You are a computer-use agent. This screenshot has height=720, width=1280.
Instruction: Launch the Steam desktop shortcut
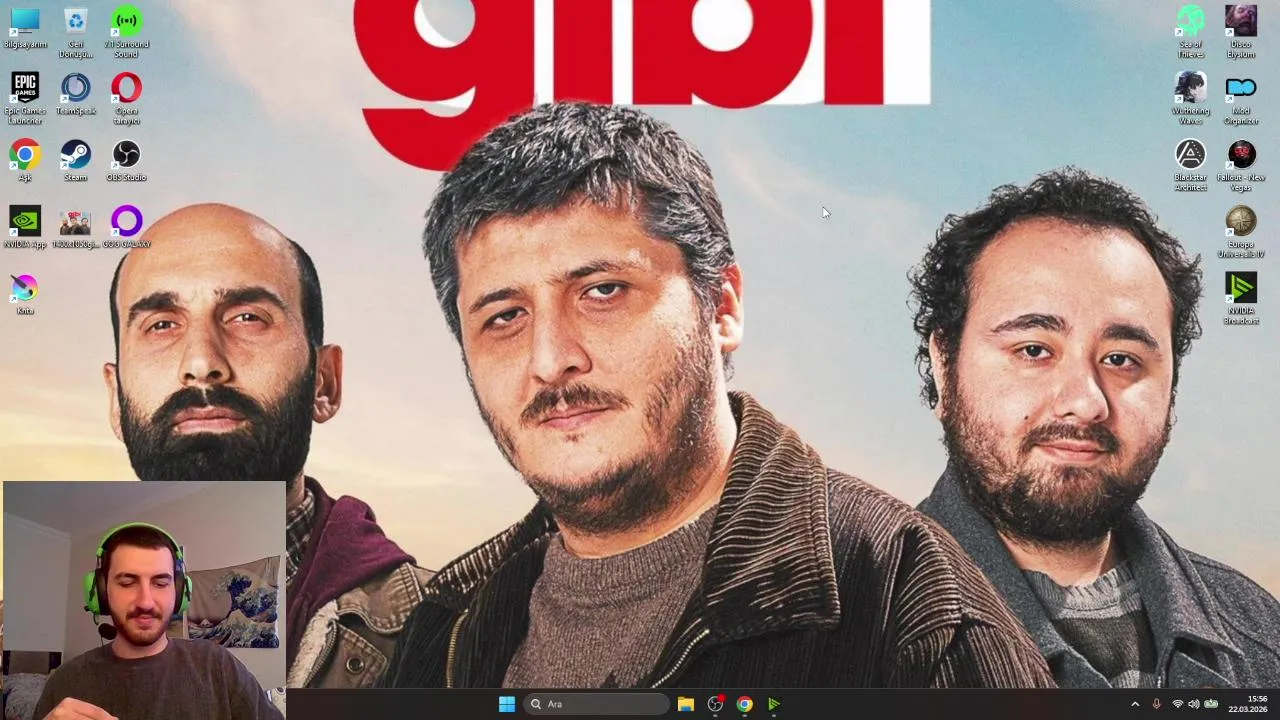tap(75, 161)
